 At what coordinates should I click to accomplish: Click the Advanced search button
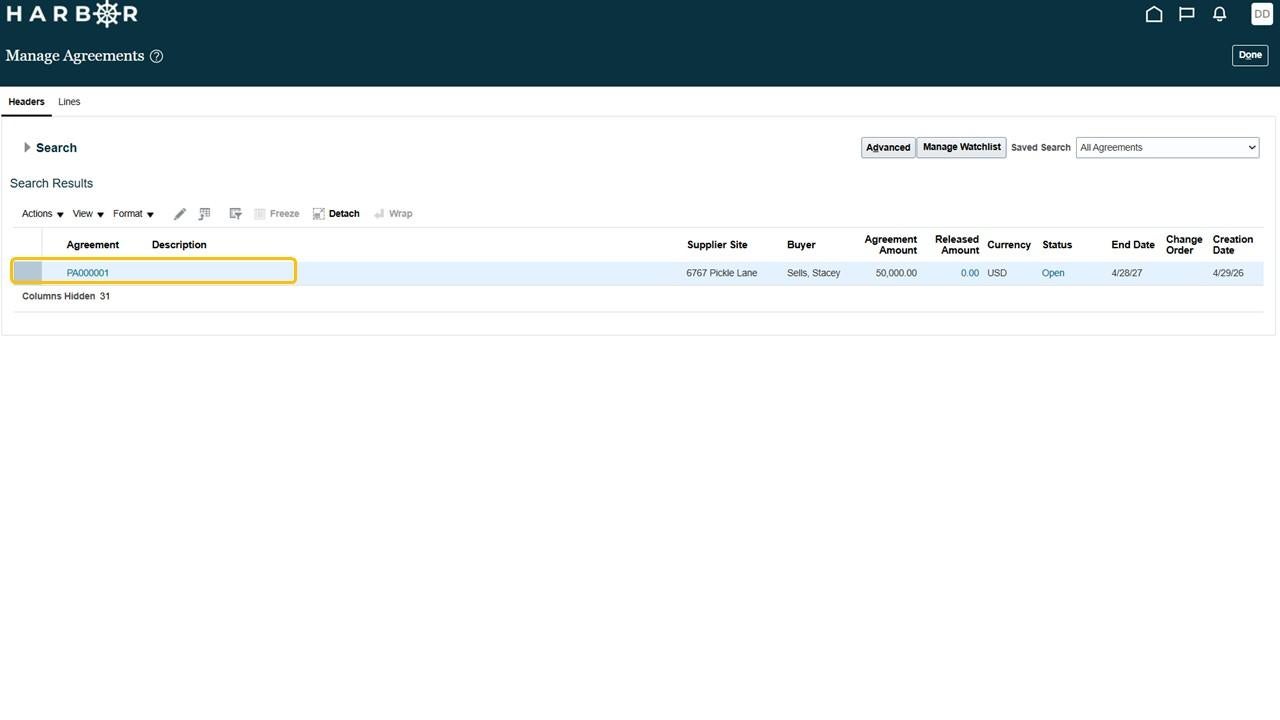[x=888, y=147]
